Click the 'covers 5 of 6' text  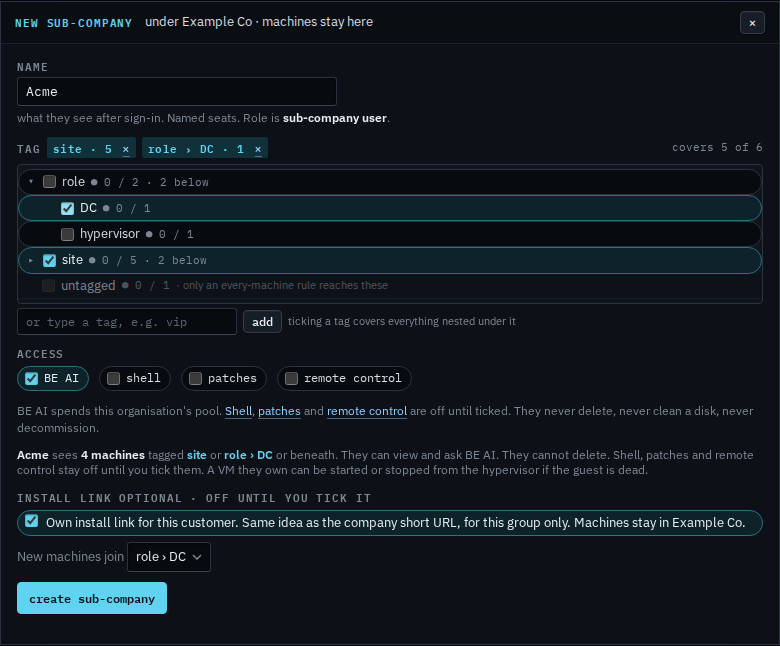tap(717, 147)
